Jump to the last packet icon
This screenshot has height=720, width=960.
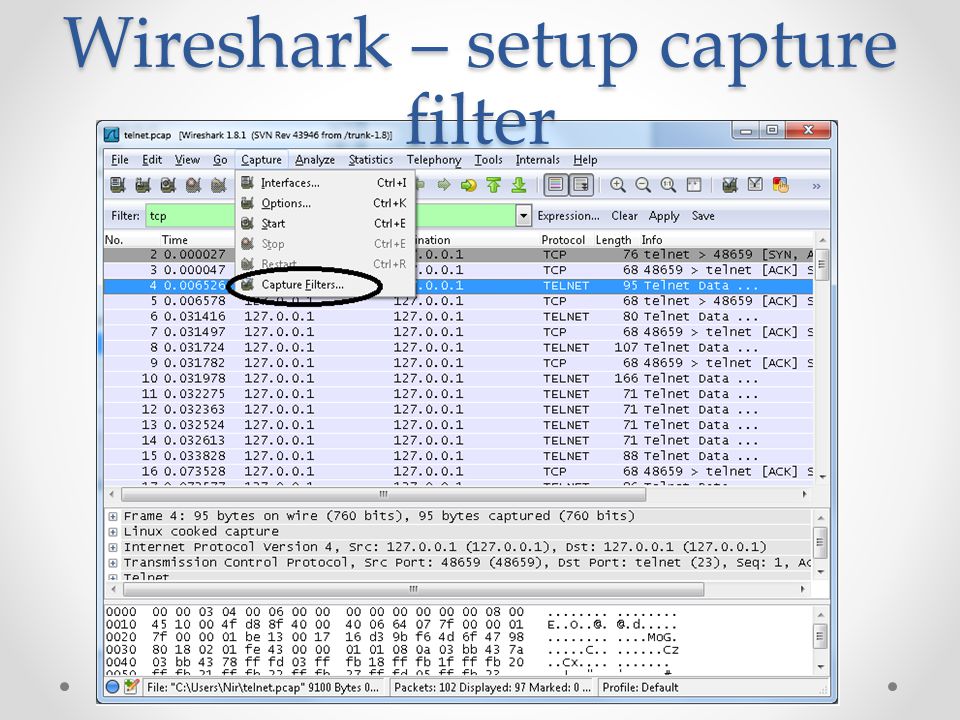point(519,184)
